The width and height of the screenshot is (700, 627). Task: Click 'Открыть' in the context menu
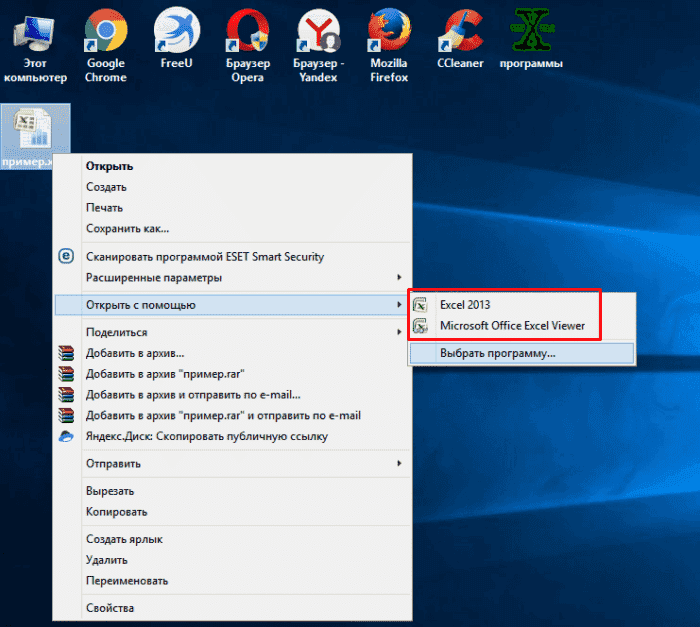pos(110,166)
